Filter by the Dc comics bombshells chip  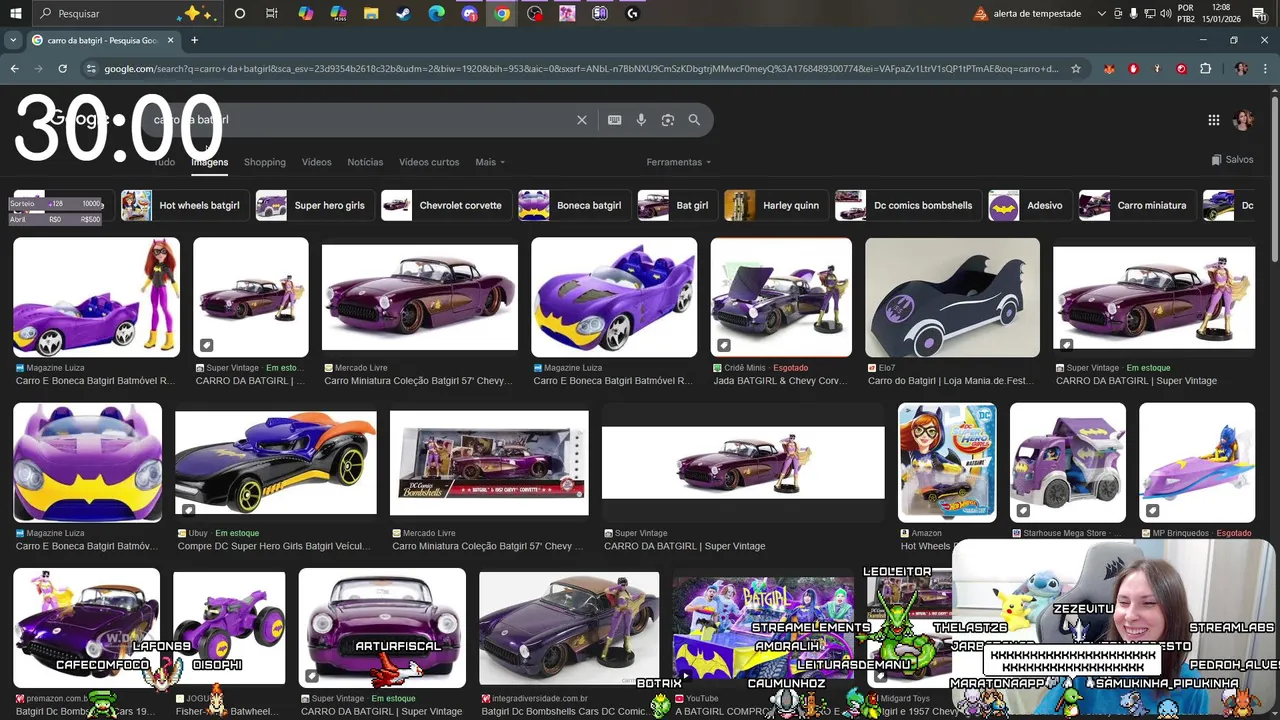pyautogui.click(x=906, y=205)
